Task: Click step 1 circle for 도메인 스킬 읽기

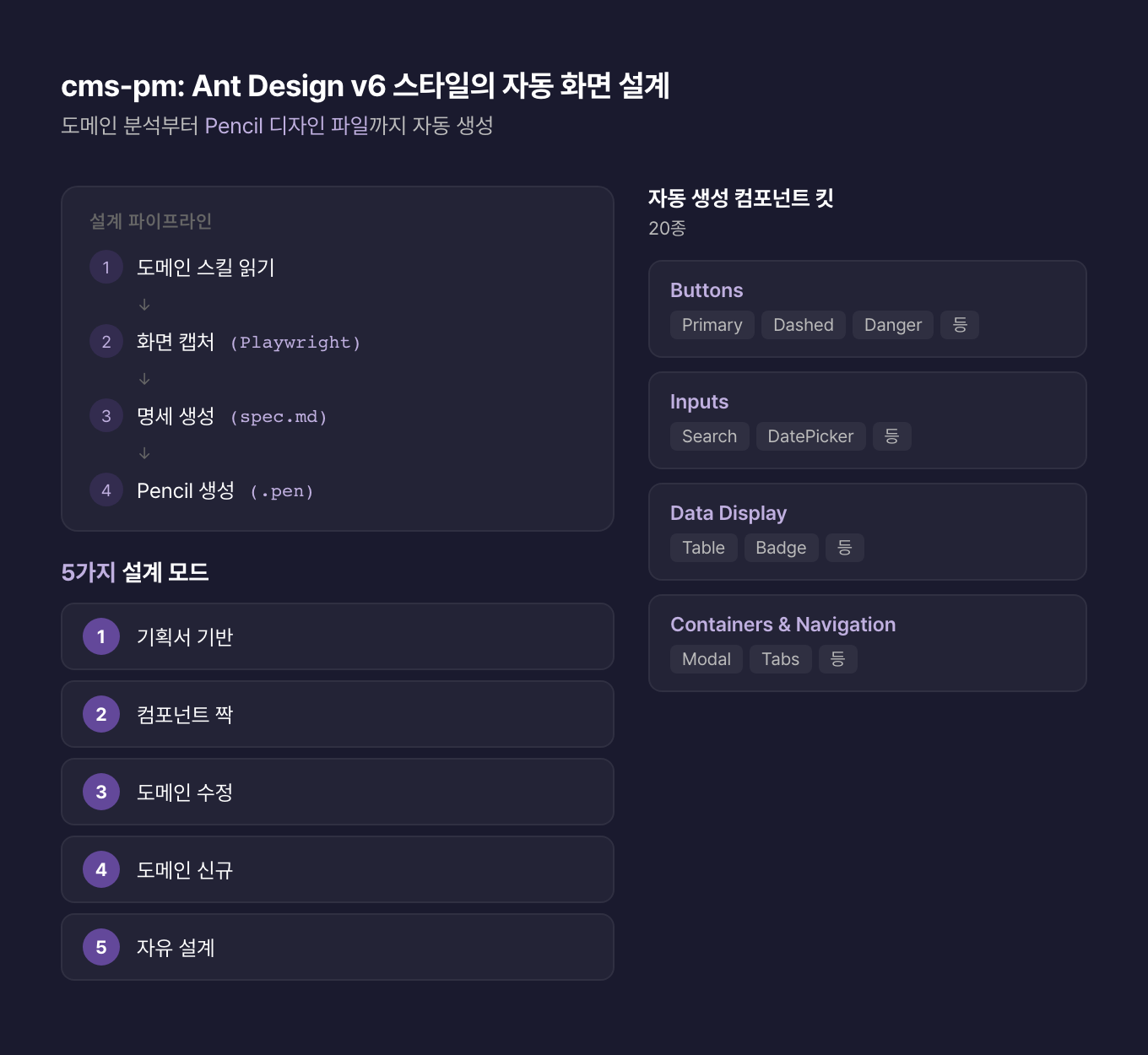Action: [106, 268]
